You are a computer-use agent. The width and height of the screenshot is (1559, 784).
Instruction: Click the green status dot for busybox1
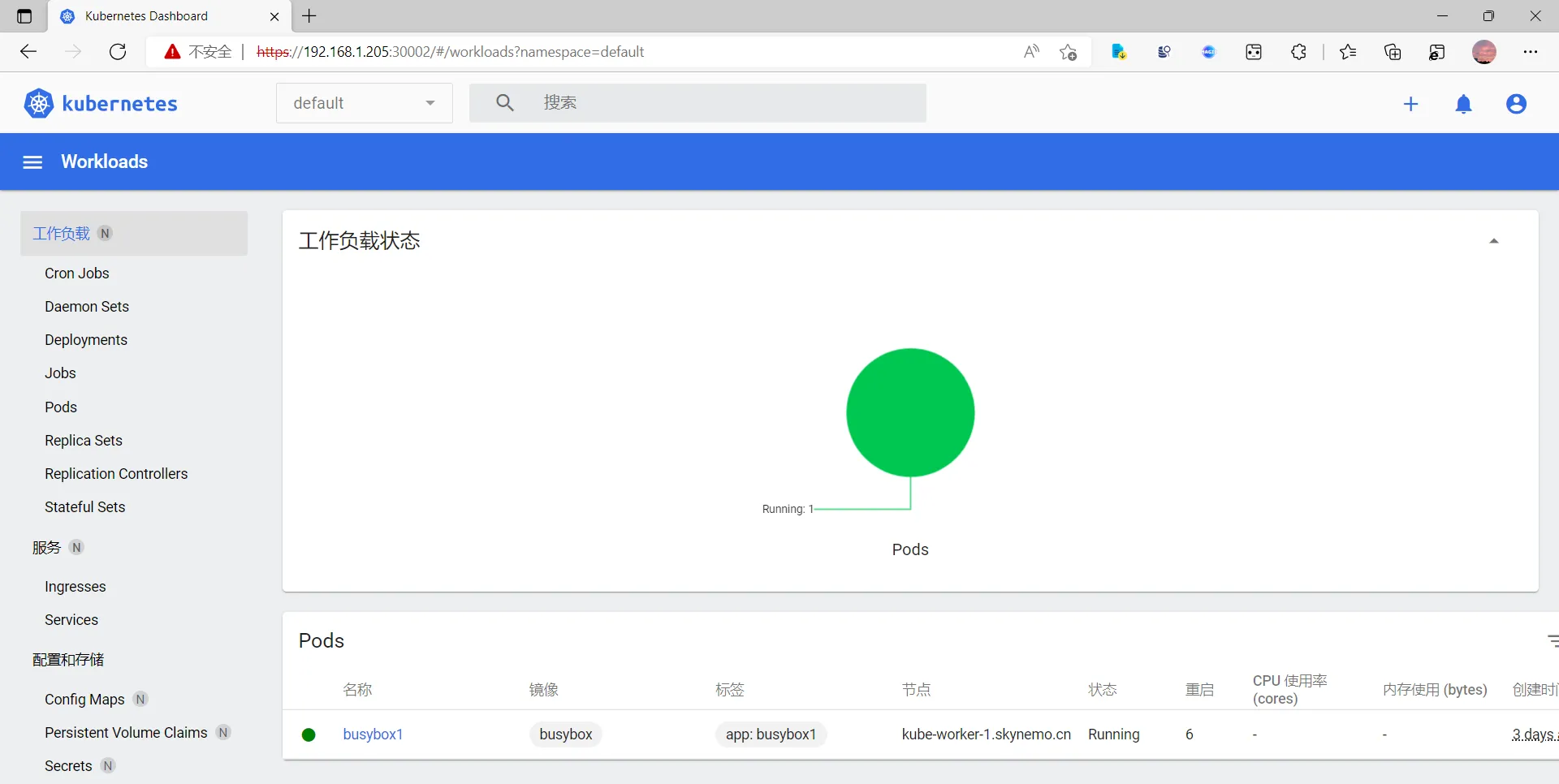(x=309, y=734)
